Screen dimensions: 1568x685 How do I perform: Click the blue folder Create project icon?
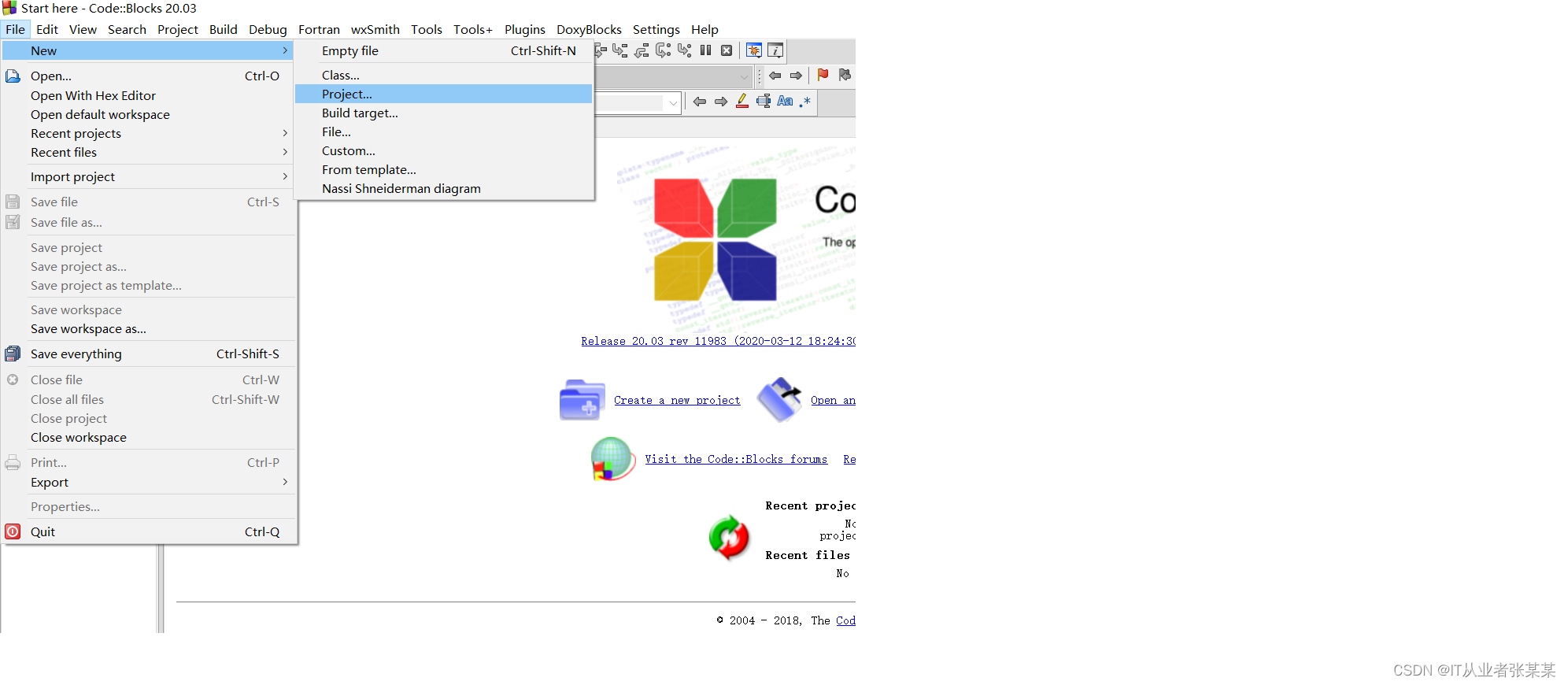(582, 400)
